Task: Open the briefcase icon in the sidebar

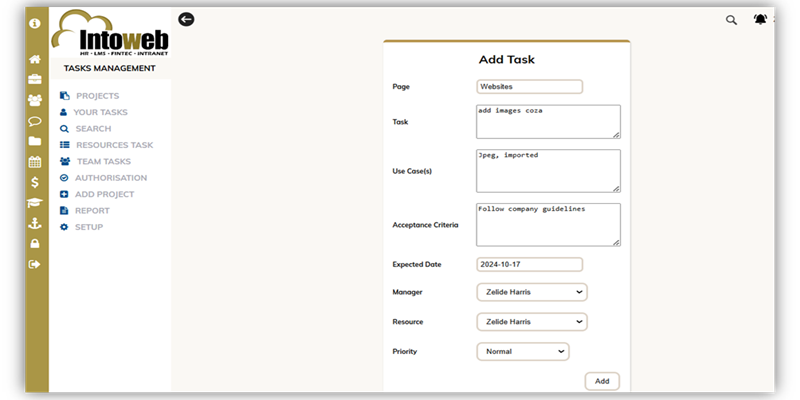Action: tap(35, 79)
